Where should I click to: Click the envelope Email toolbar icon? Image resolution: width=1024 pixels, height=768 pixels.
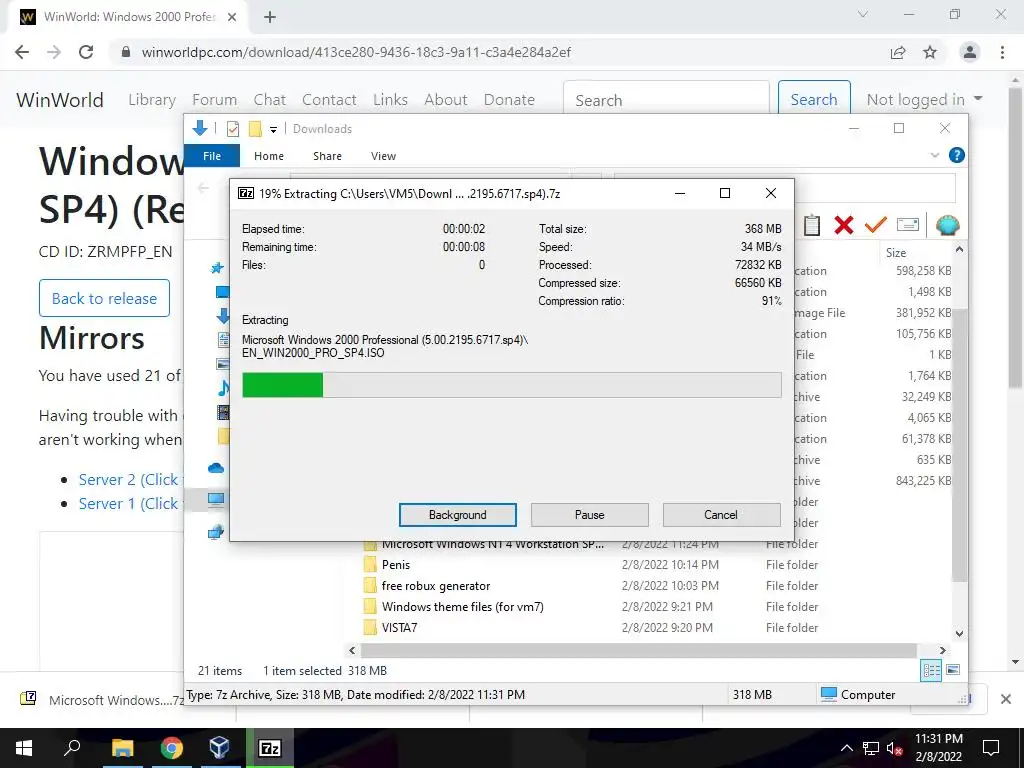[908, 225]
